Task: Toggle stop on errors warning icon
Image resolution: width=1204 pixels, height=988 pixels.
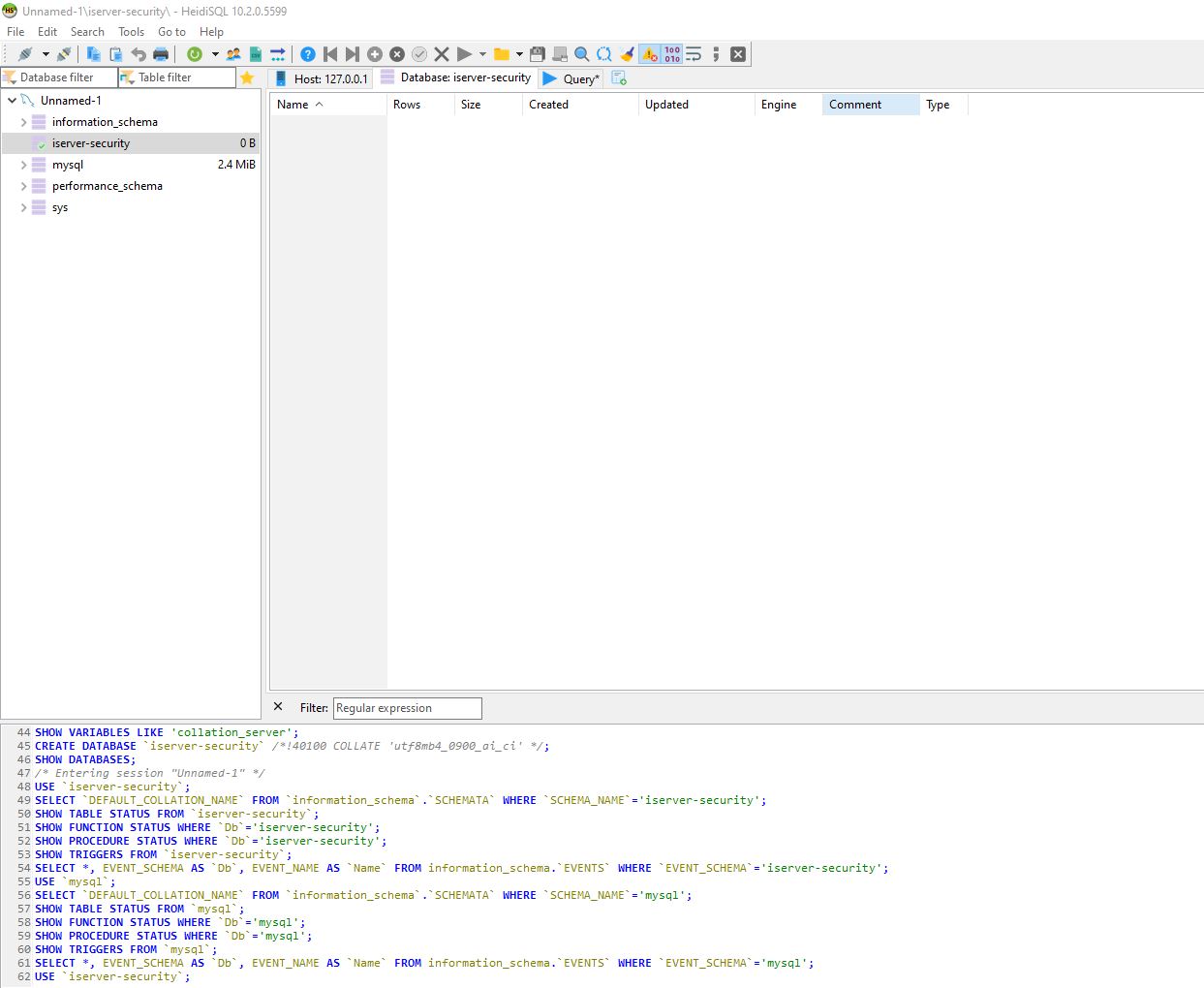Action: coord(650,54)
